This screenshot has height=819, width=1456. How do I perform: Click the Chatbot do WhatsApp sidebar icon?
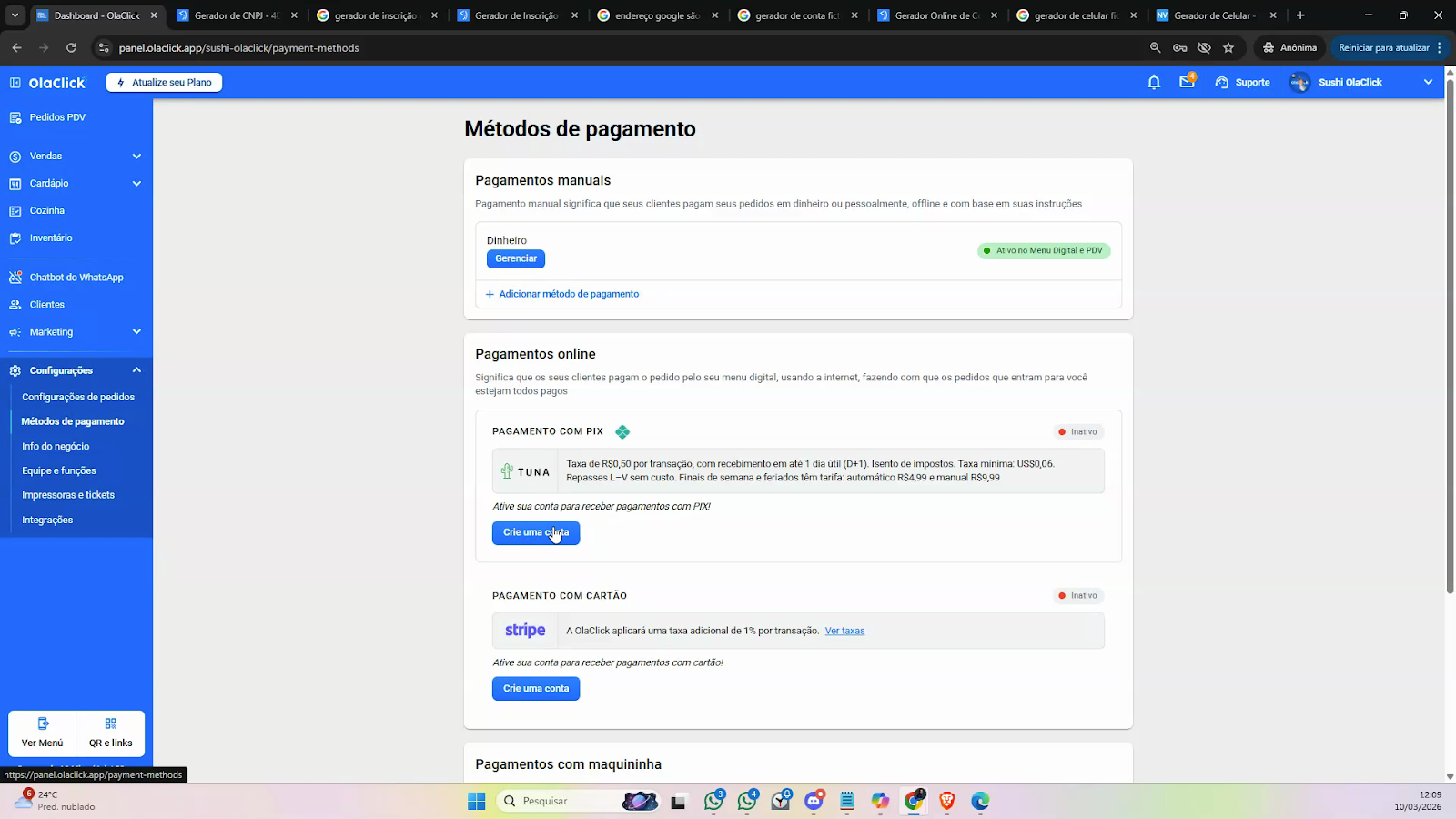click(x=15, y=278)
